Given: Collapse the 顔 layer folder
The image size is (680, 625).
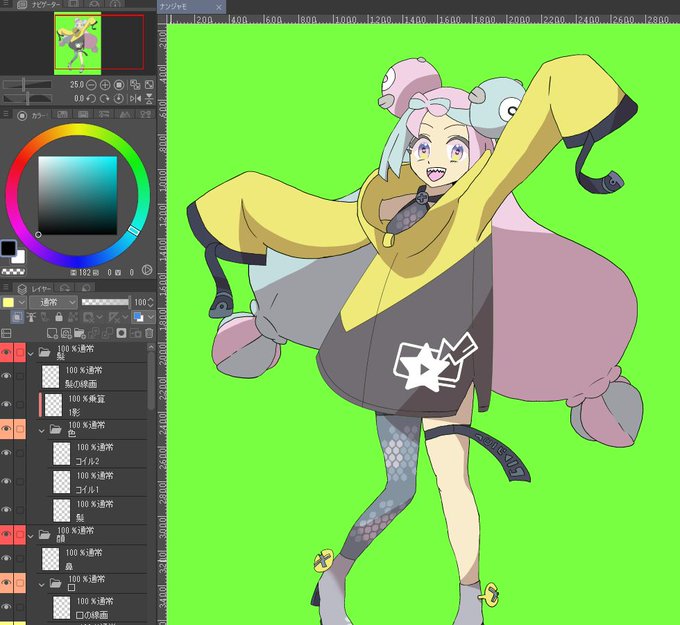Looking at the screenshot, I should [x=31, y=536].
